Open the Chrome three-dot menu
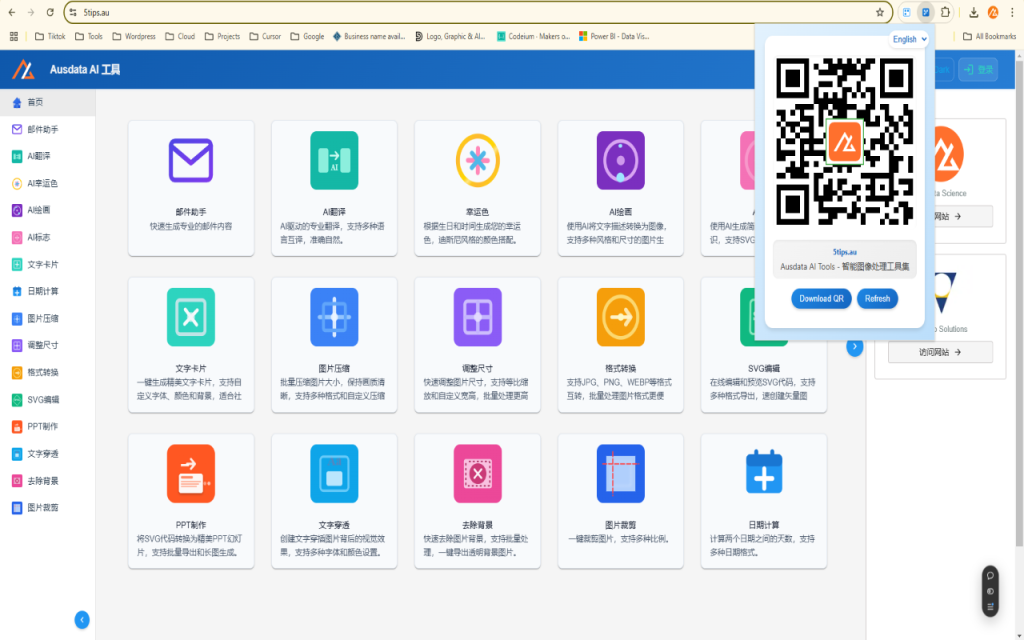Screen dimensions: 1024x640 1012,12
